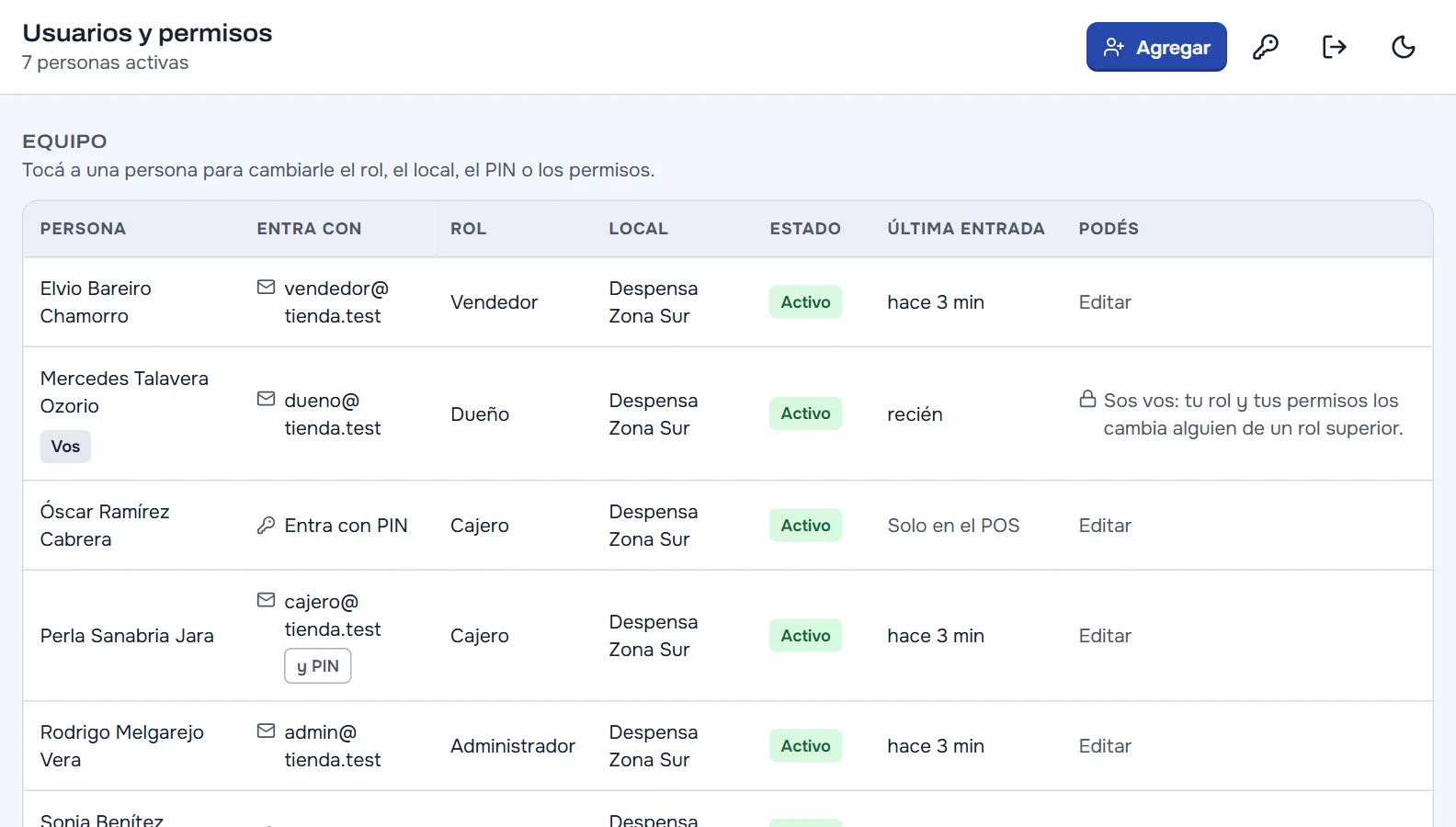Click the 'Entra con PIN' text
The width and height of the screenshot is (1456, 827).
tap(346, 526)
